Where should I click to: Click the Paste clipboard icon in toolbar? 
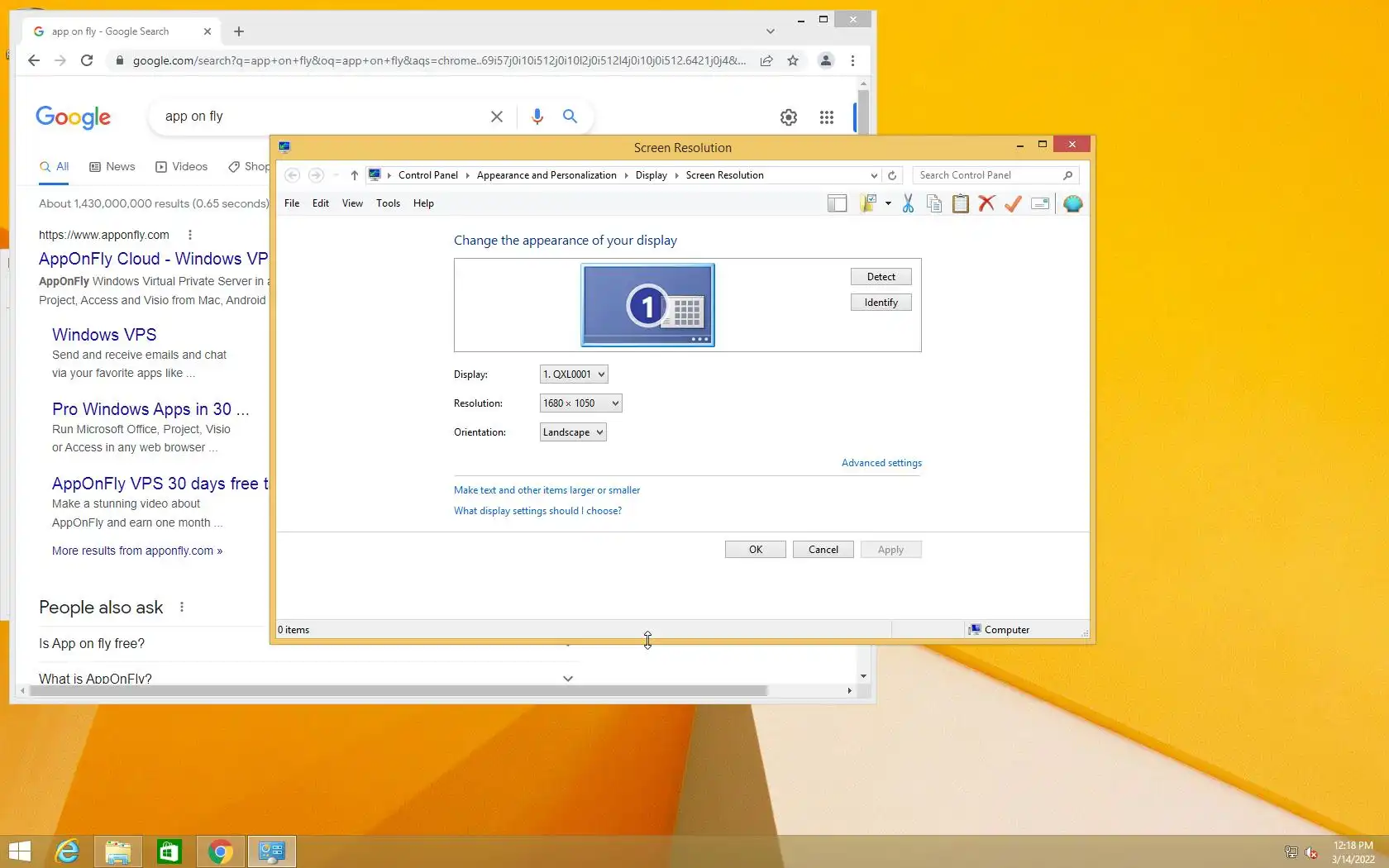click(961, 203)
